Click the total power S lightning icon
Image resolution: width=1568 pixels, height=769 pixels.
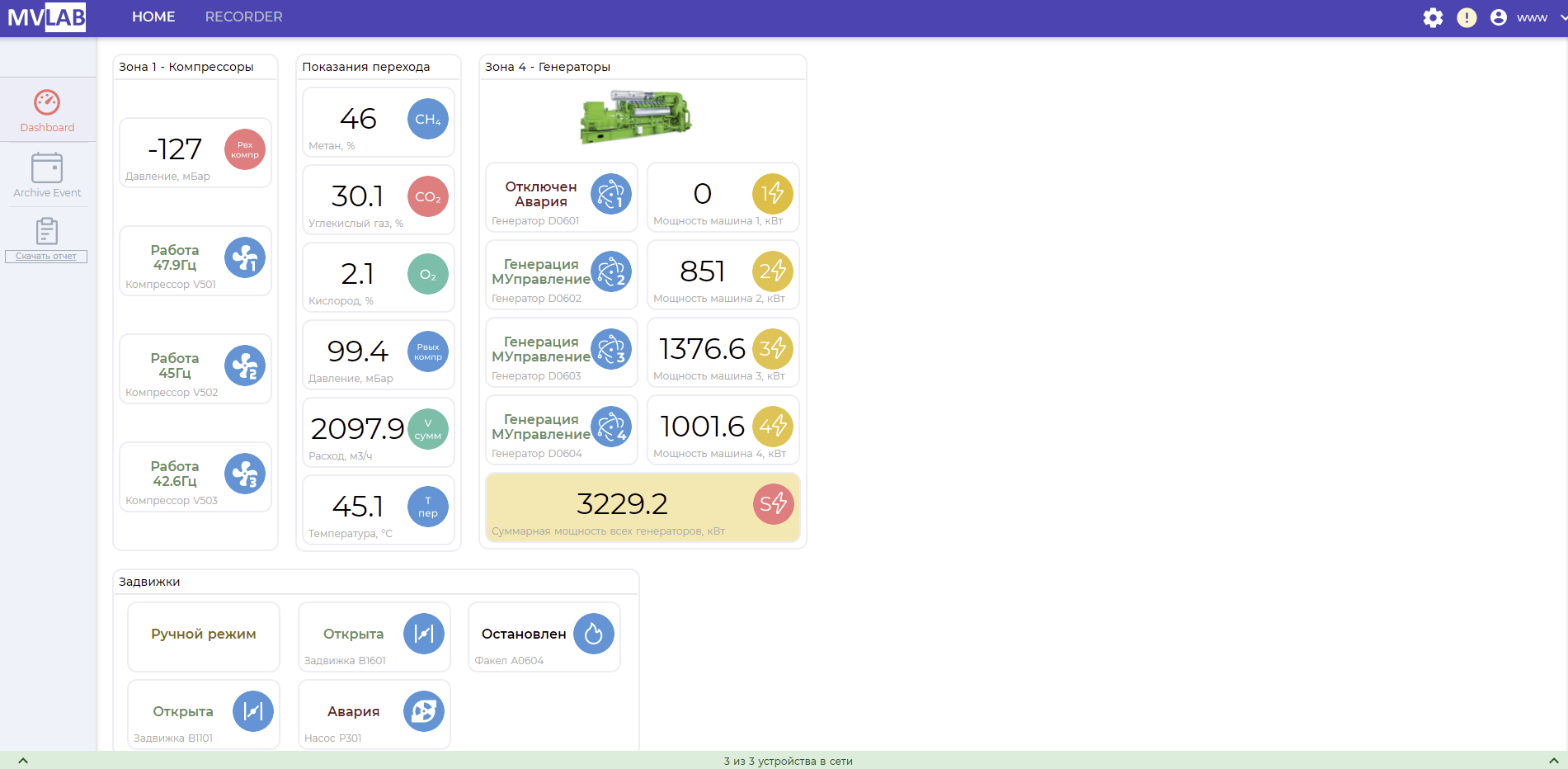[773, 504]
